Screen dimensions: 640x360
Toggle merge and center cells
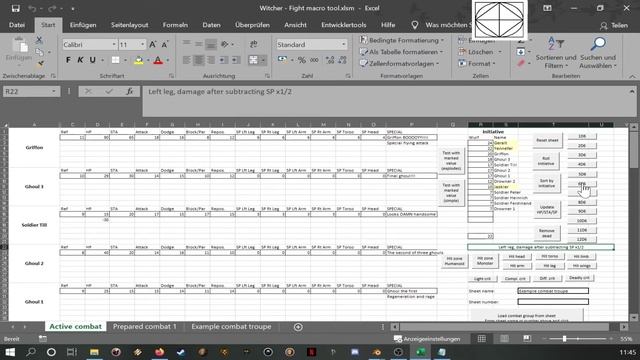(253, 60)
